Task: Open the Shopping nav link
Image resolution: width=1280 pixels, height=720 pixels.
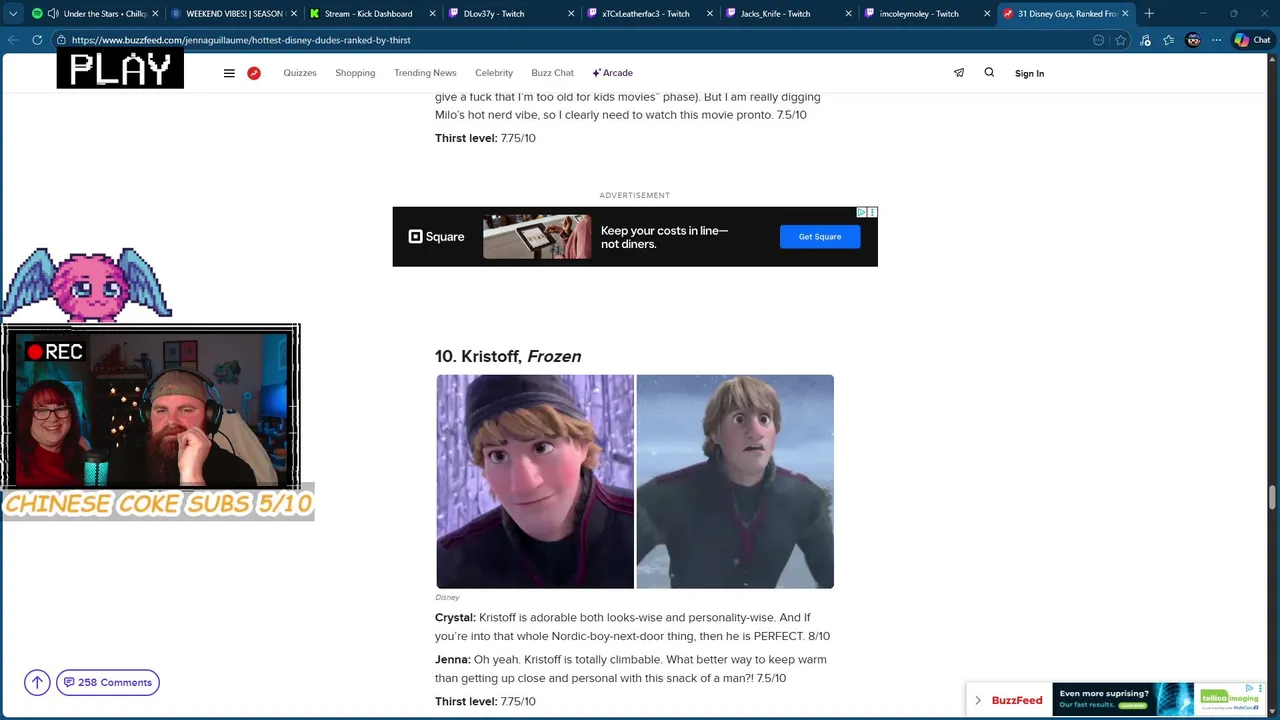Action: 355,73
